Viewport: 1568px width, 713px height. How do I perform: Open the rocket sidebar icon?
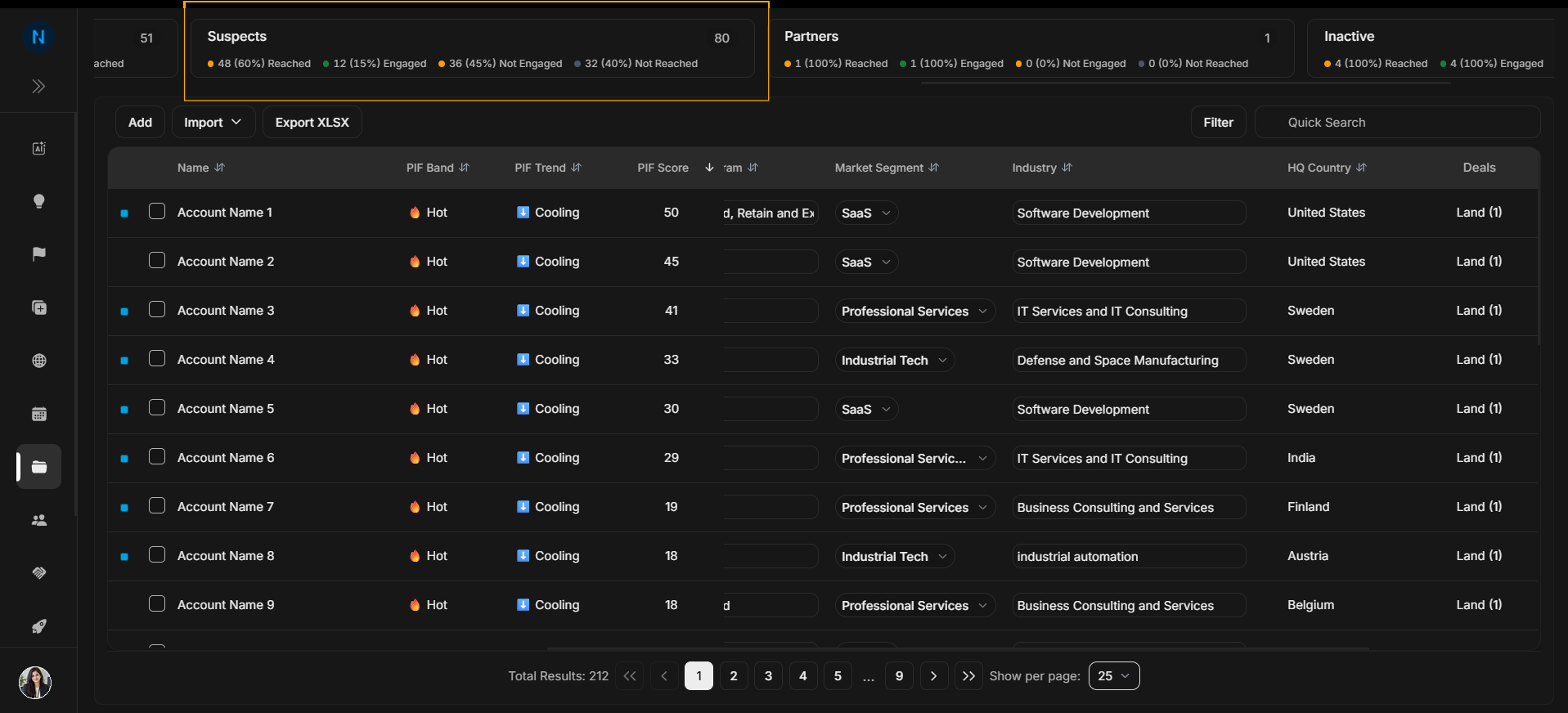(38, 626)
